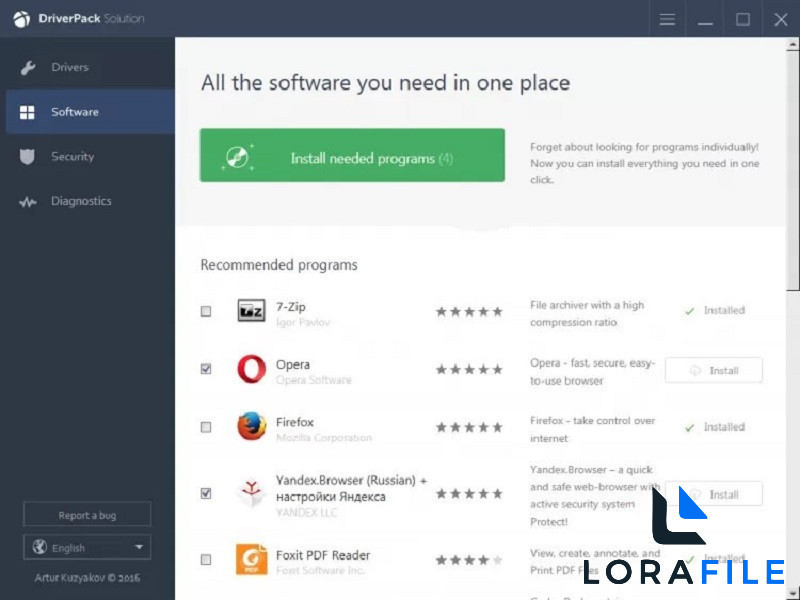Click the Opera Software publisher text
The height and width of the screenshot is (600, 800).
pyautogui.click(x=314, y=380)
